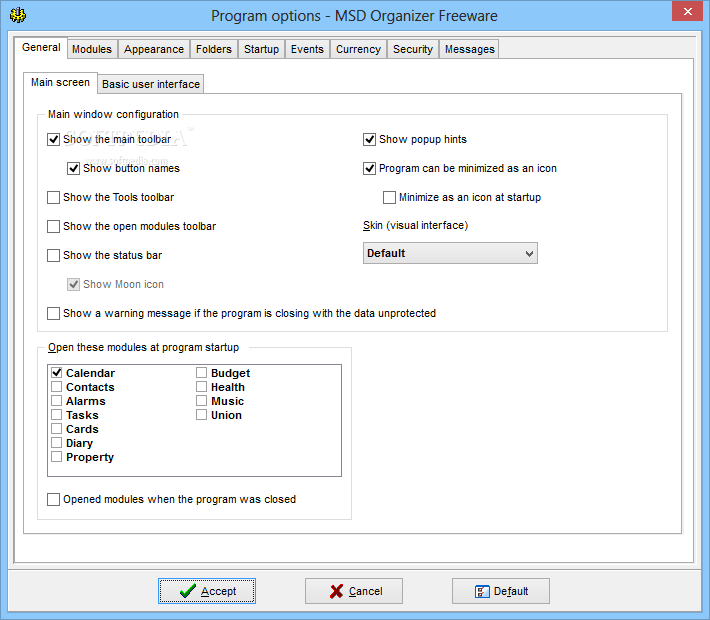This screenshot has height=620, width=710.
Task: Go to the Folders tab
Action: pos(214,49)
